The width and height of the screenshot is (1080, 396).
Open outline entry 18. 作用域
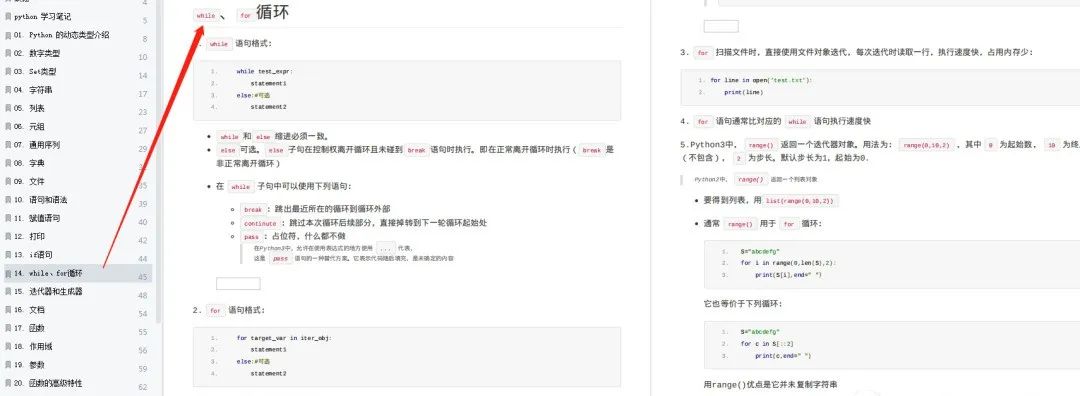33,346
